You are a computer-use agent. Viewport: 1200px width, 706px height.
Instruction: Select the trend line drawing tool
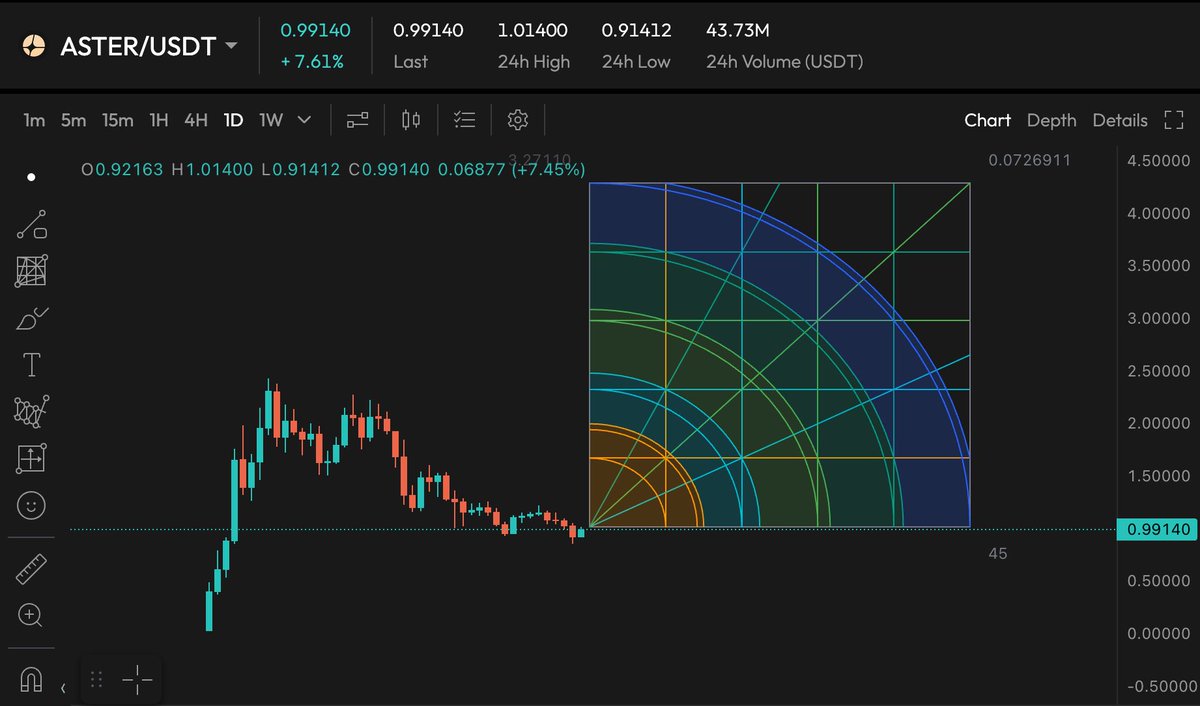(x=31, y=223)
